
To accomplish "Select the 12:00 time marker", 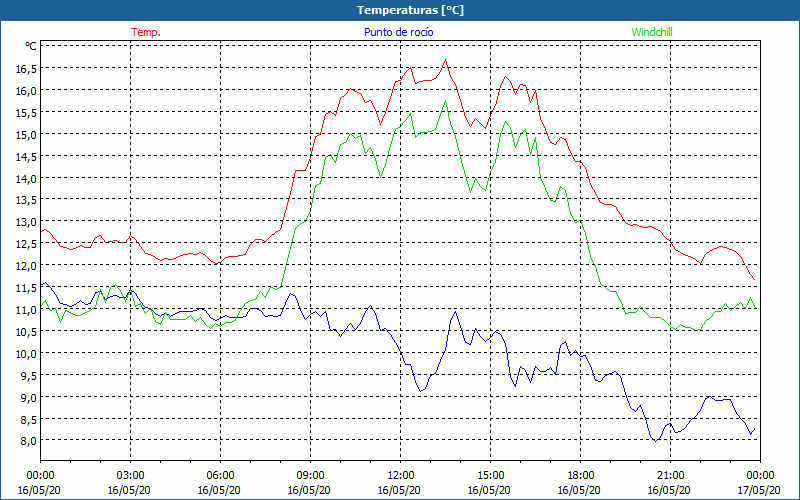I will pos(400,475).
